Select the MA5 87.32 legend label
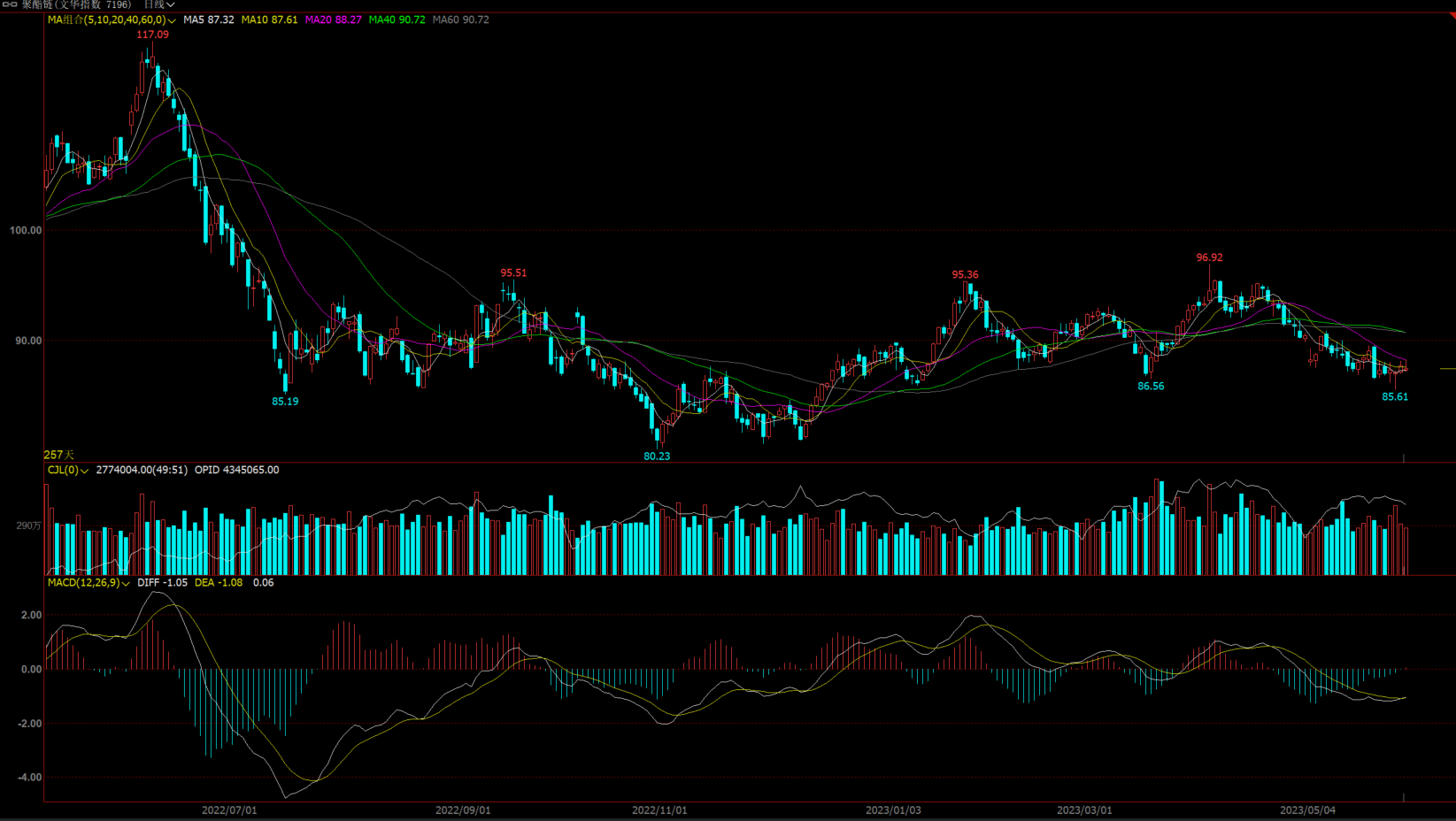The image size is (1456, 821). coord(209,19)
